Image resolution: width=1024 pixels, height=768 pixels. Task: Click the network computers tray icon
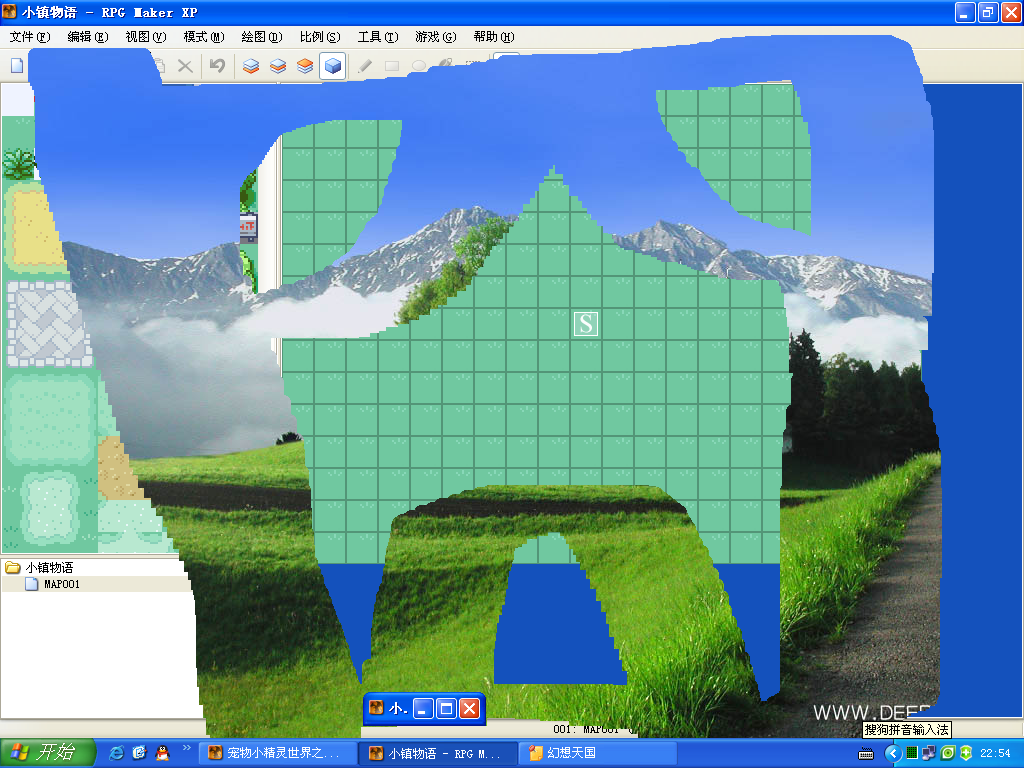(929, 753)
